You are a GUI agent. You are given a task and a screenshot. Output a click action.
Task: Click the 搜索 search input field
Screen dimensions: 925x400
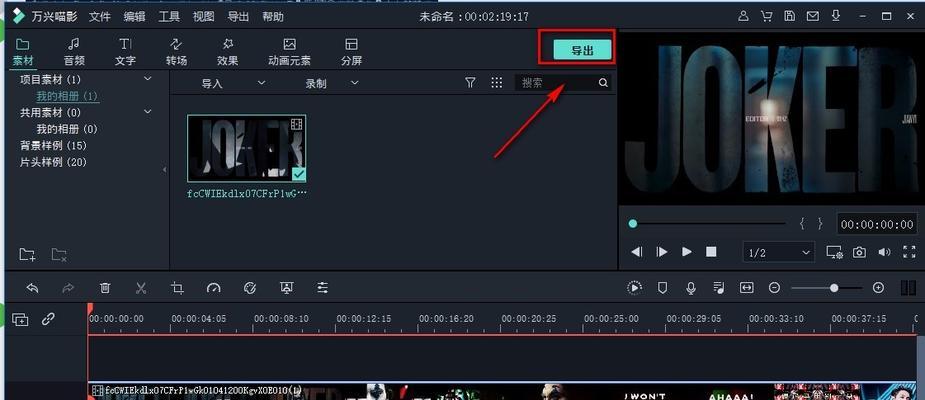tap(555, 83)
